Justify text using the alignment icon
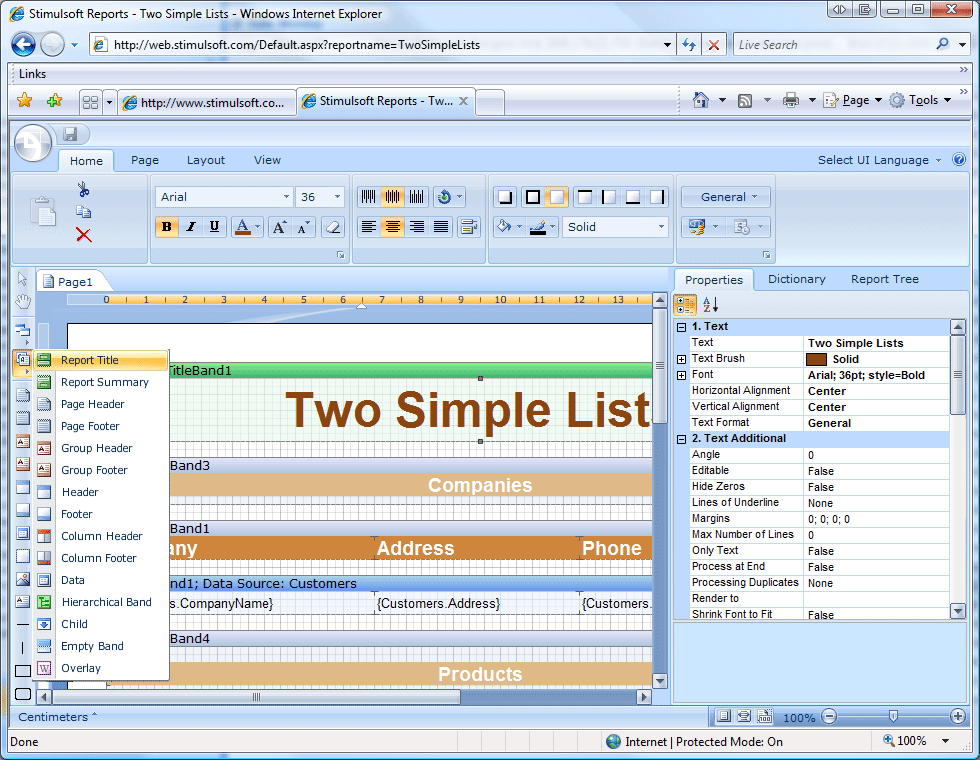 point(441,227)
